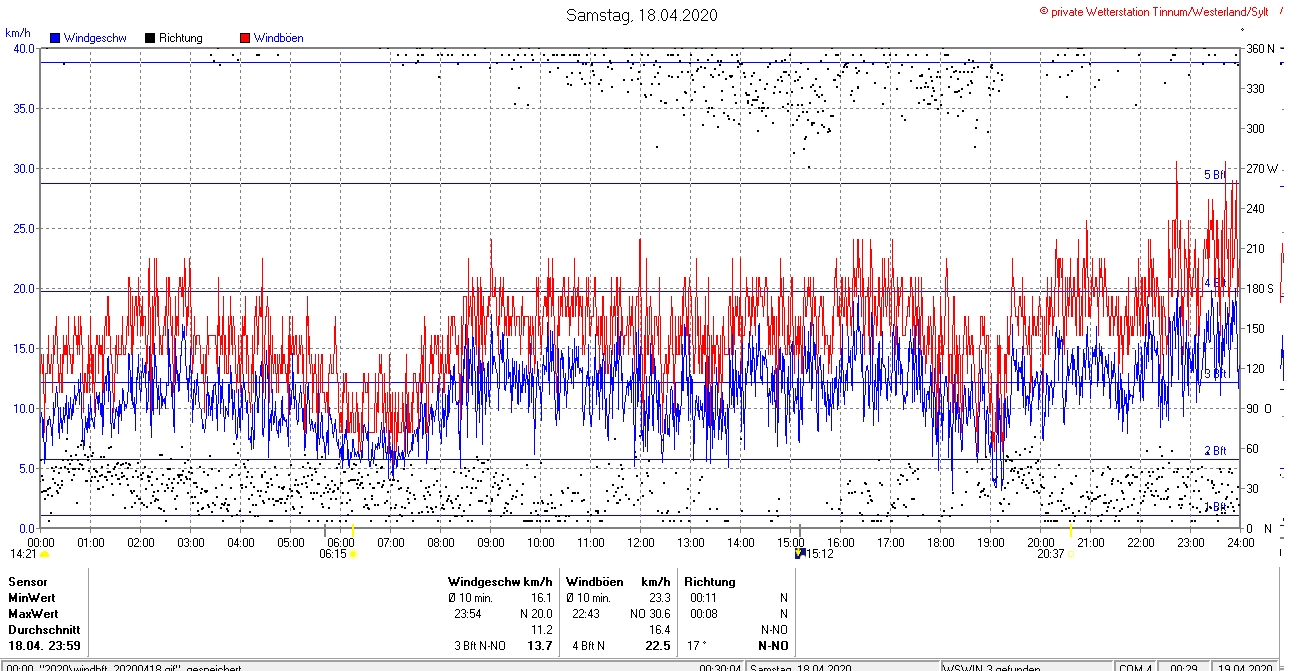The image size is (1310, 671).
Task: Click the 270 W direction axis label
Action: coord(1261,168)
